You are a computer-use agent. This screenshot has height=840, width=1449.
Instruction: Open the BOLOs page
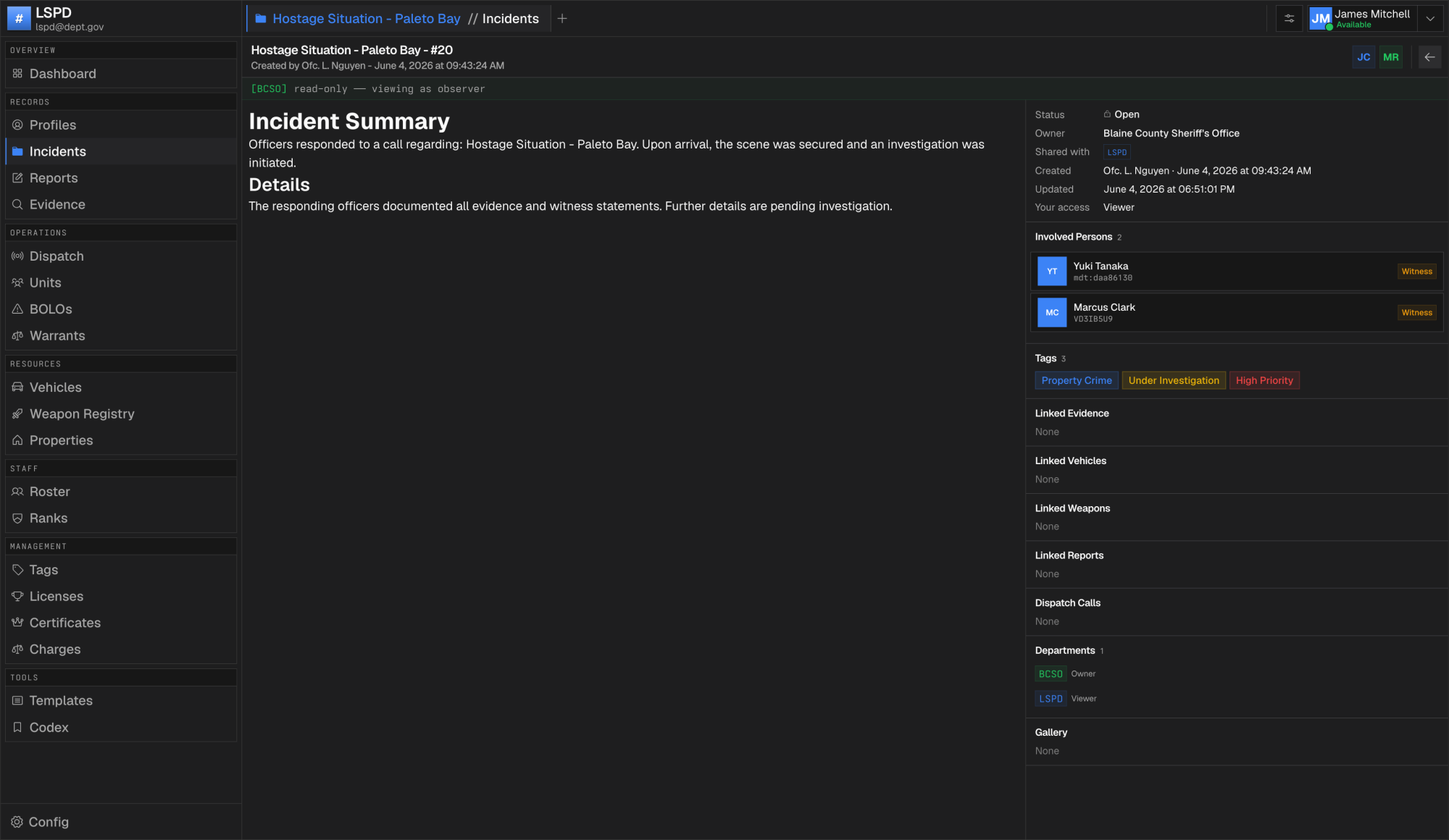pyautogui.click(x=121, y=309)
